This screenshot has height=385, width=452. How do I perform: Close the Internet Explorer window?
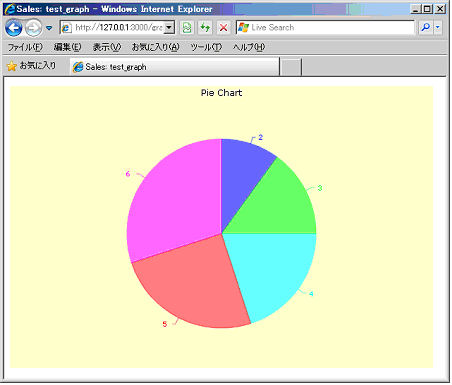[440, 9]
